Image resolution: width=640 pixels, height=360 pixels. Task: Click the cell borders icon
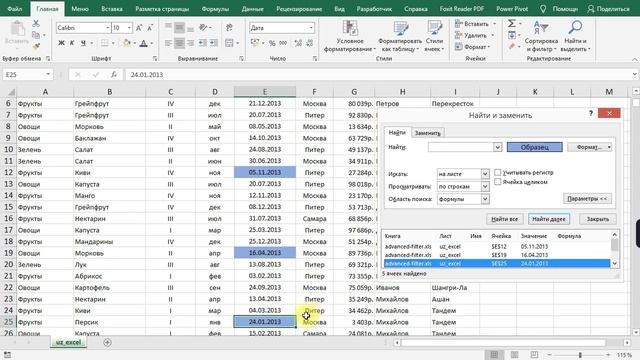pyautogui.click(x=104, y=43)
